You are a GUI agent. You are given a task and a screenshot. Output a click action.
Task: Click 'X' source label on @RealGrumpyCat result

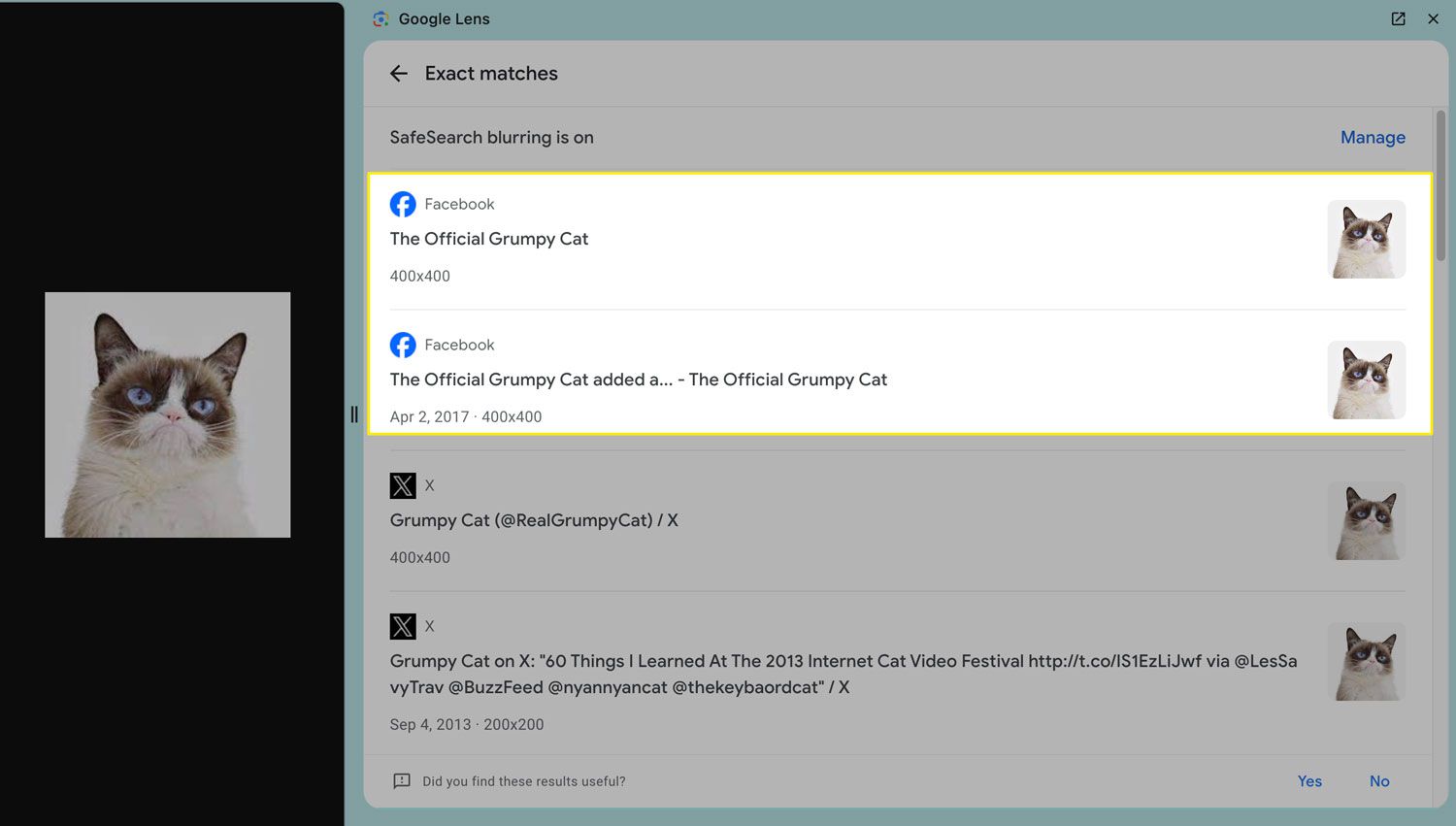429,485
